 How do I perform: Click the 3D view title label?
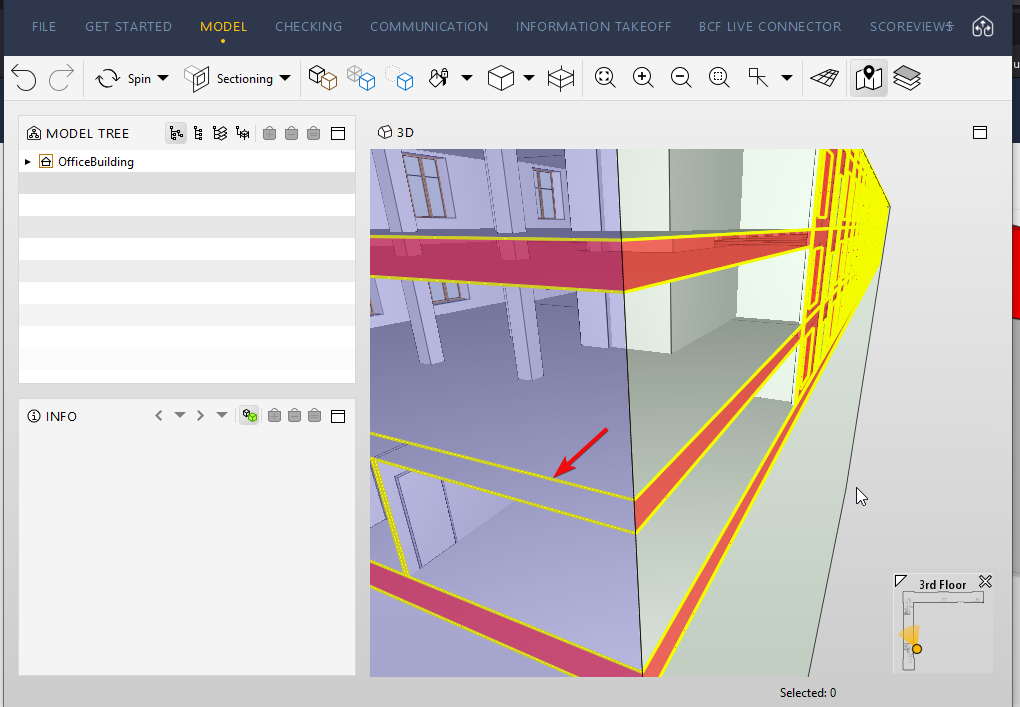(405, 132)
